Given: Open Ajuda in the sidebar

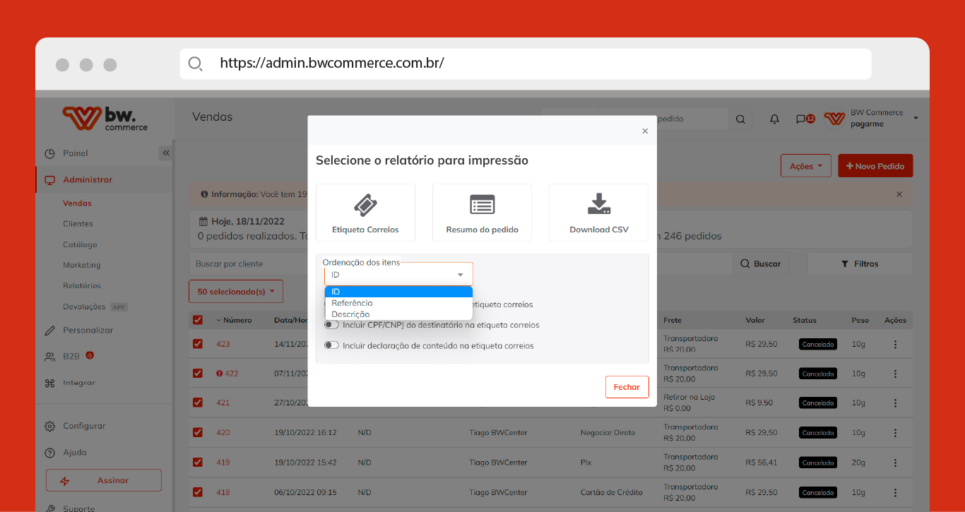Looking at the screenshot, I should [x=74, y=452].
